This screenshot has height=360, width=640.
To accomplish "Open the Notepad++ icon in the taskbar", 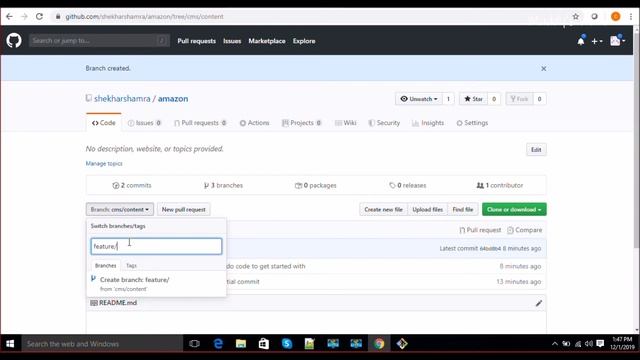I will [x=310, y=344].
